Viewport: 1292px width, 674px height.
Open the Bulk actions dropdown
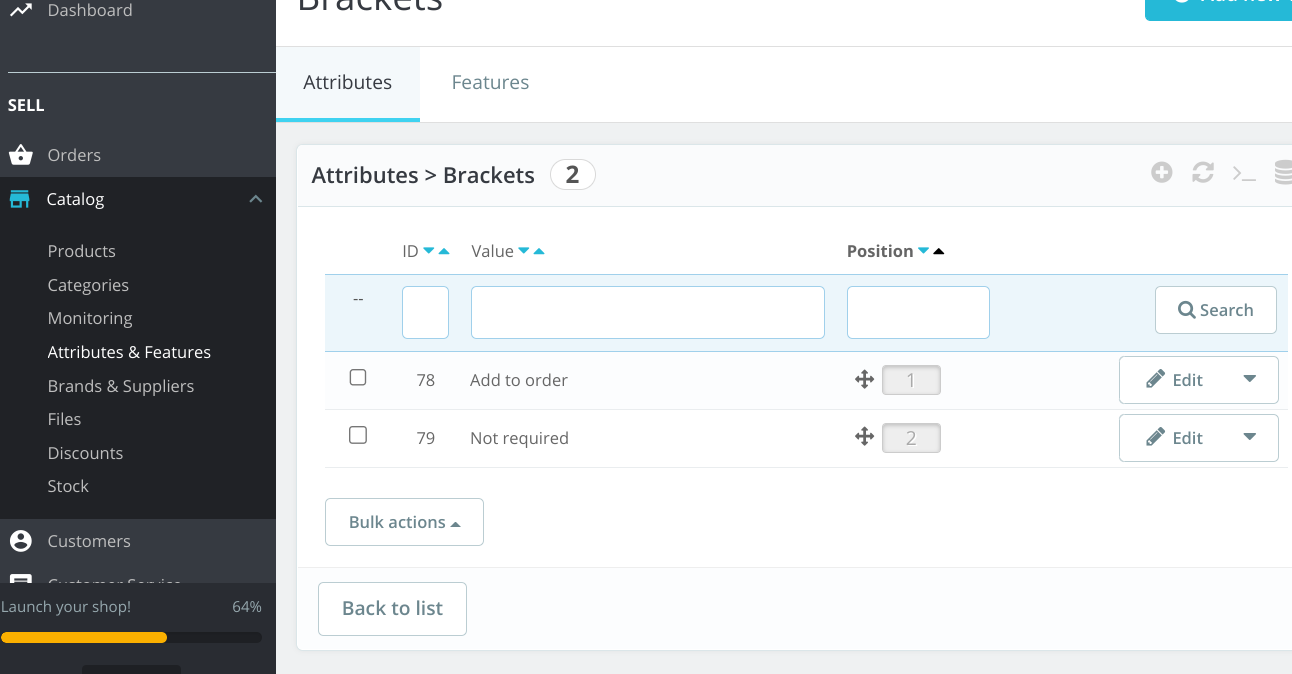click(x=404, y=522)
